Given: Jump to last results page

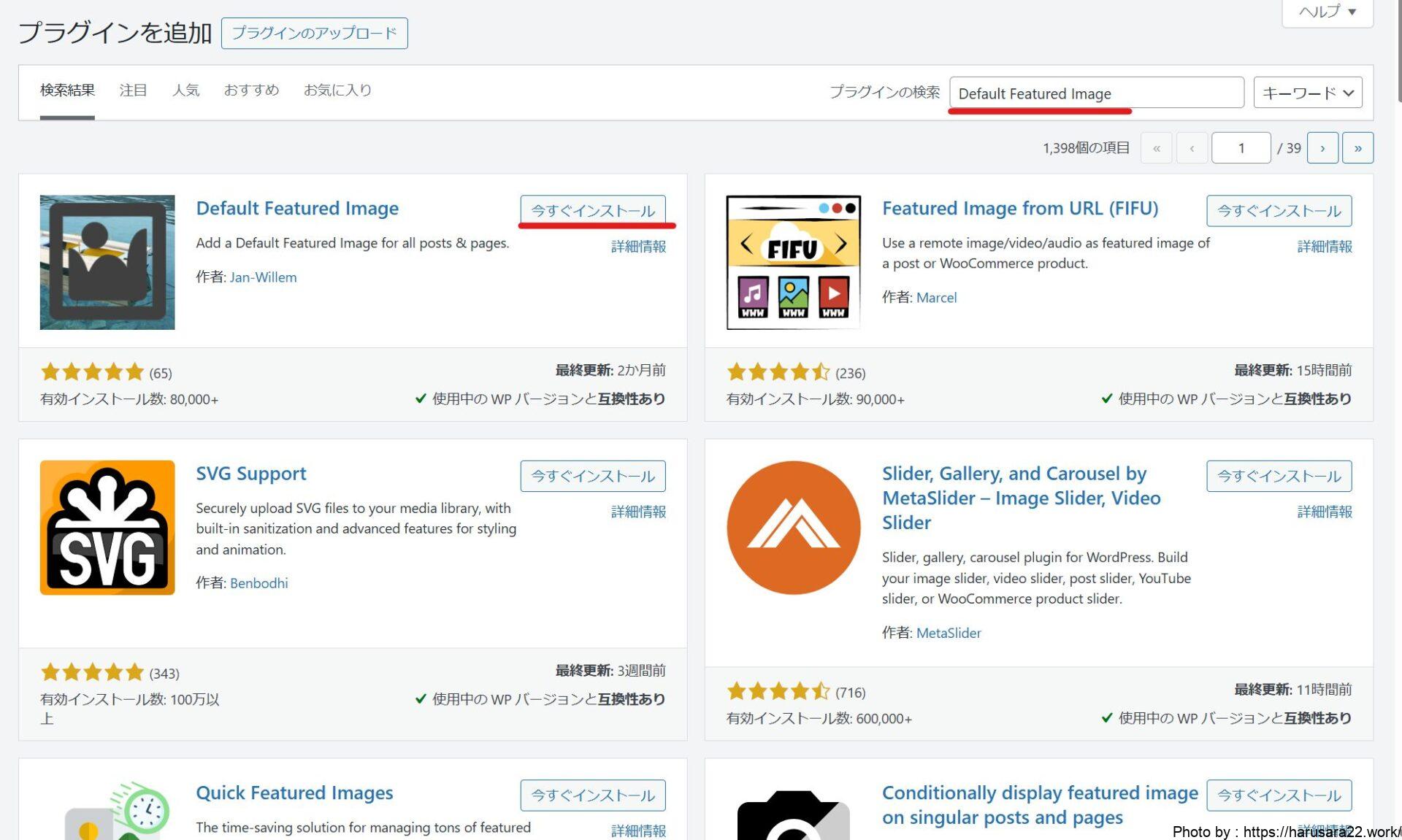Looking at the screenshot, I should (1357, 148).
